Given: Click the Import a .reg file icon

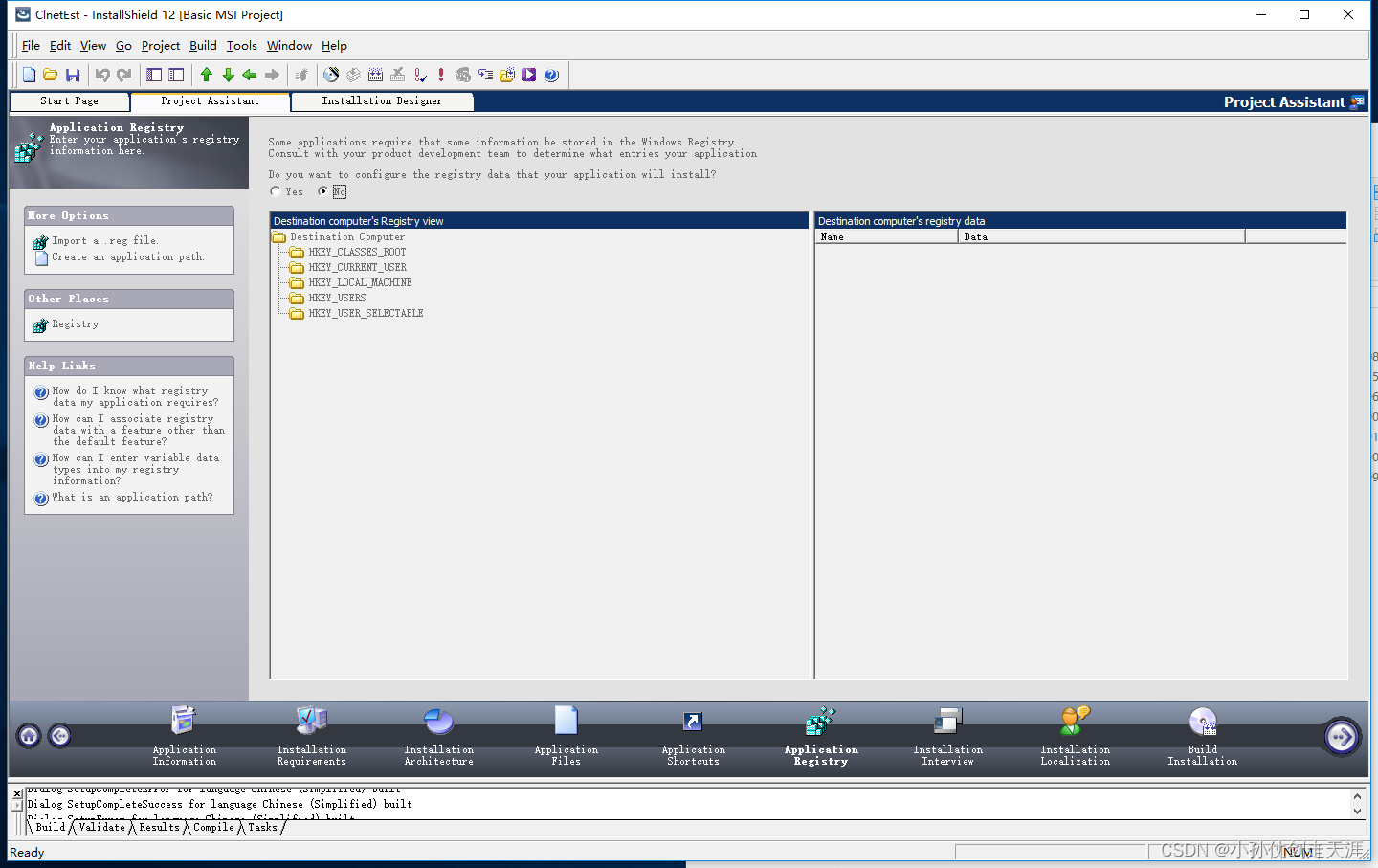Looking at the screenshot, I should tap(39, 240).
